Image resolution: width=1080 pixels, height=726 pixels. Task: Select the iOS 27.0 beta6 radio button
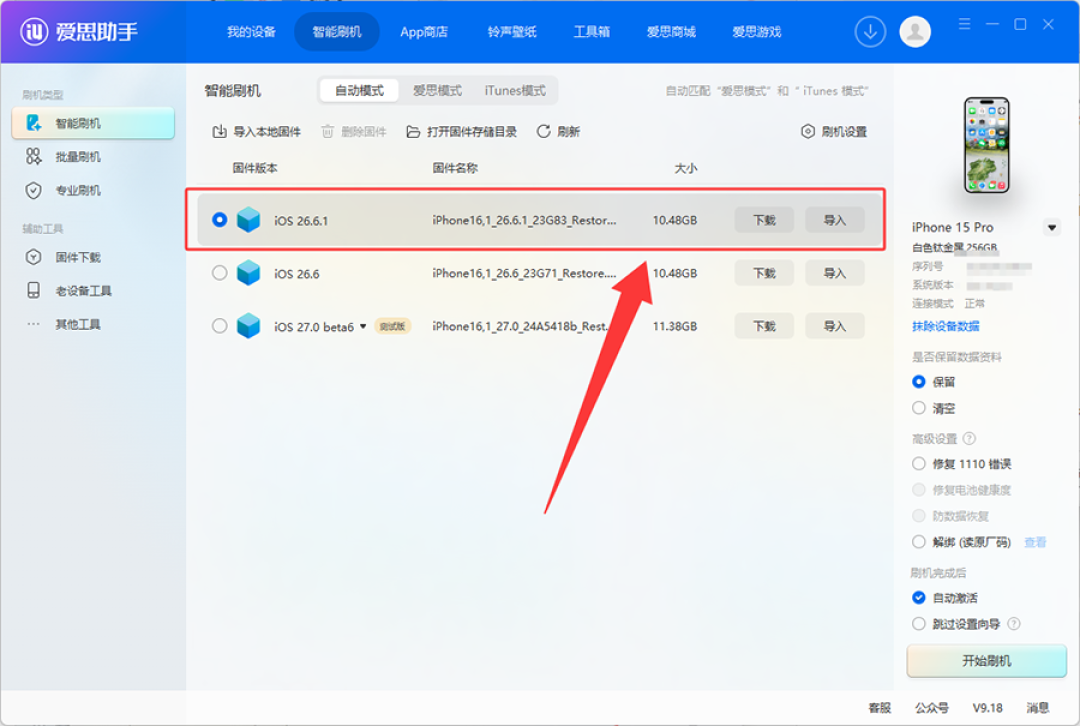(x=220, y=326)
